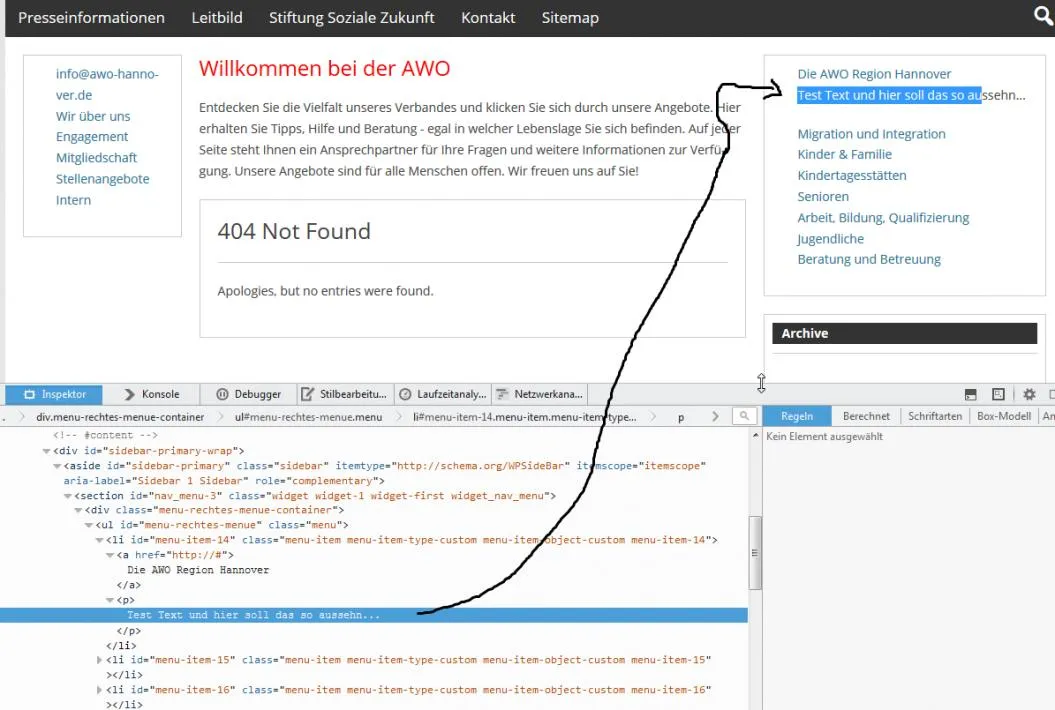Open the Debugger panel
Image resolution: width=1055 pixels, height=710 pixels.
click(248, 394)
